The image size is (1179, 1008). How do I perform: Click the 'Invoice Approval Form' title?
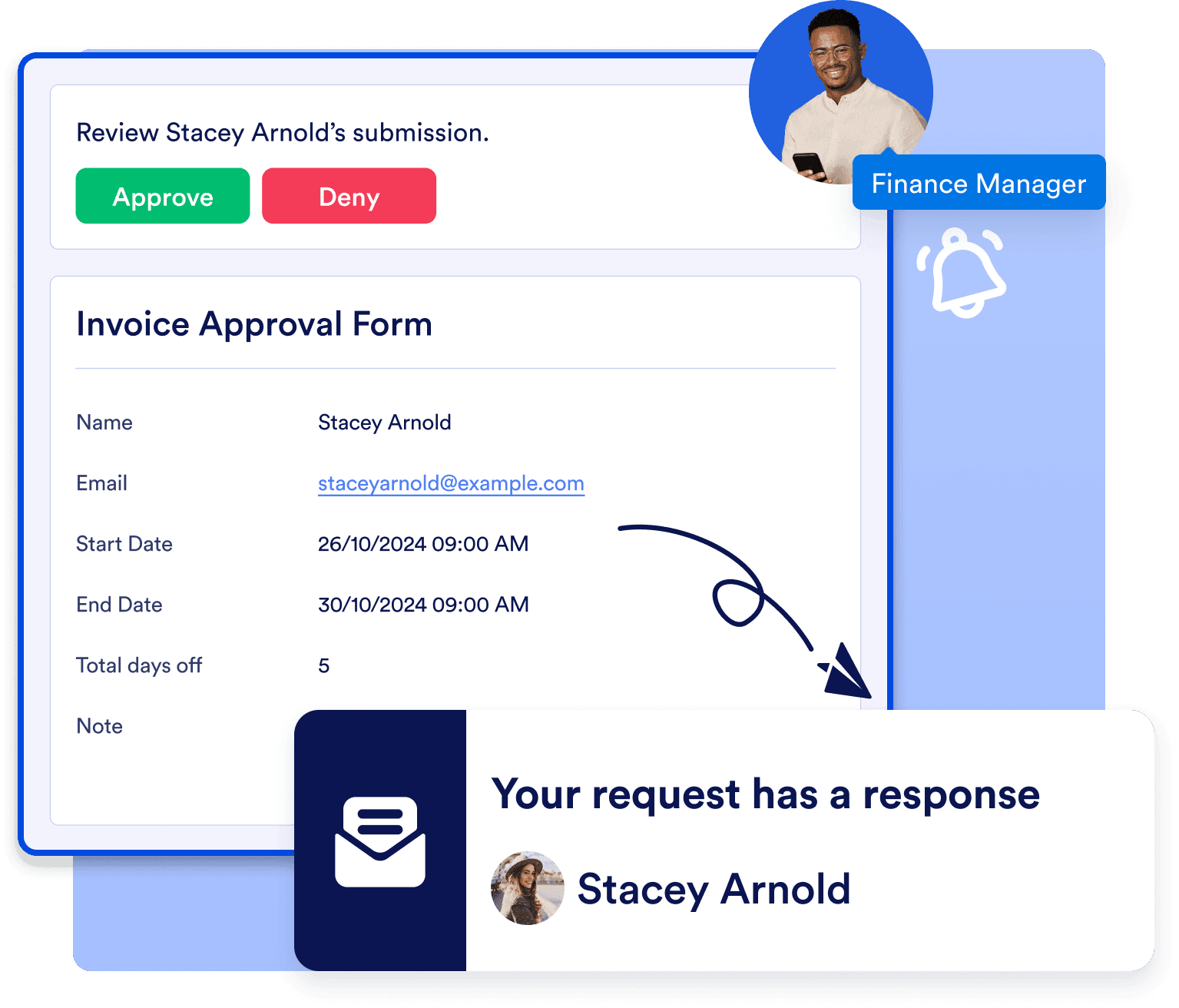(x=254, y=324)
